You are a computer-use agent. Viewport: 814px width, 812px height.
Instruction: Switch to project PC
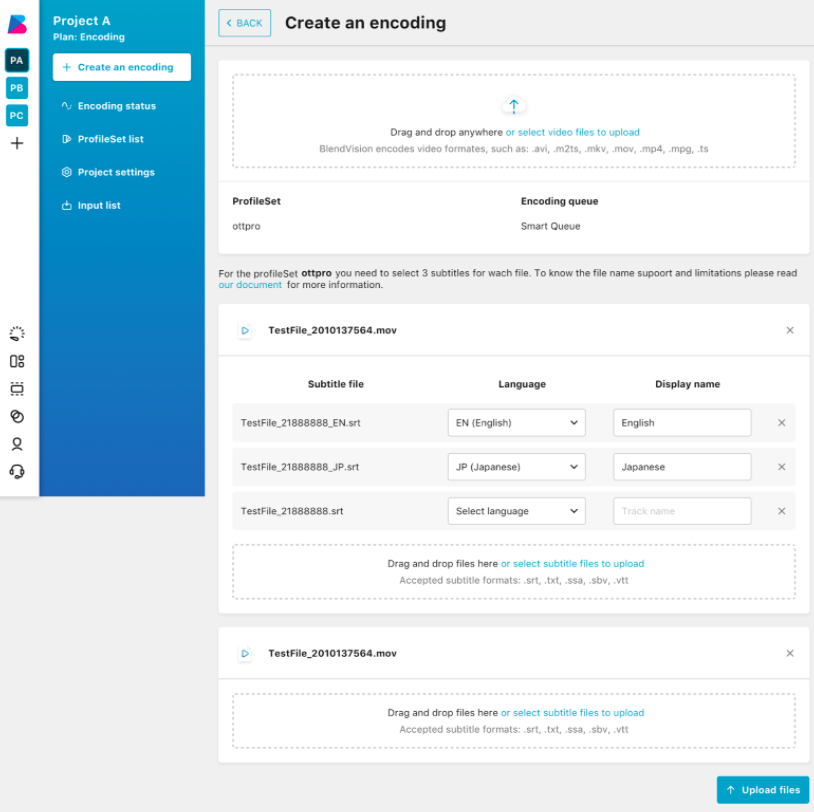[17, 115]
